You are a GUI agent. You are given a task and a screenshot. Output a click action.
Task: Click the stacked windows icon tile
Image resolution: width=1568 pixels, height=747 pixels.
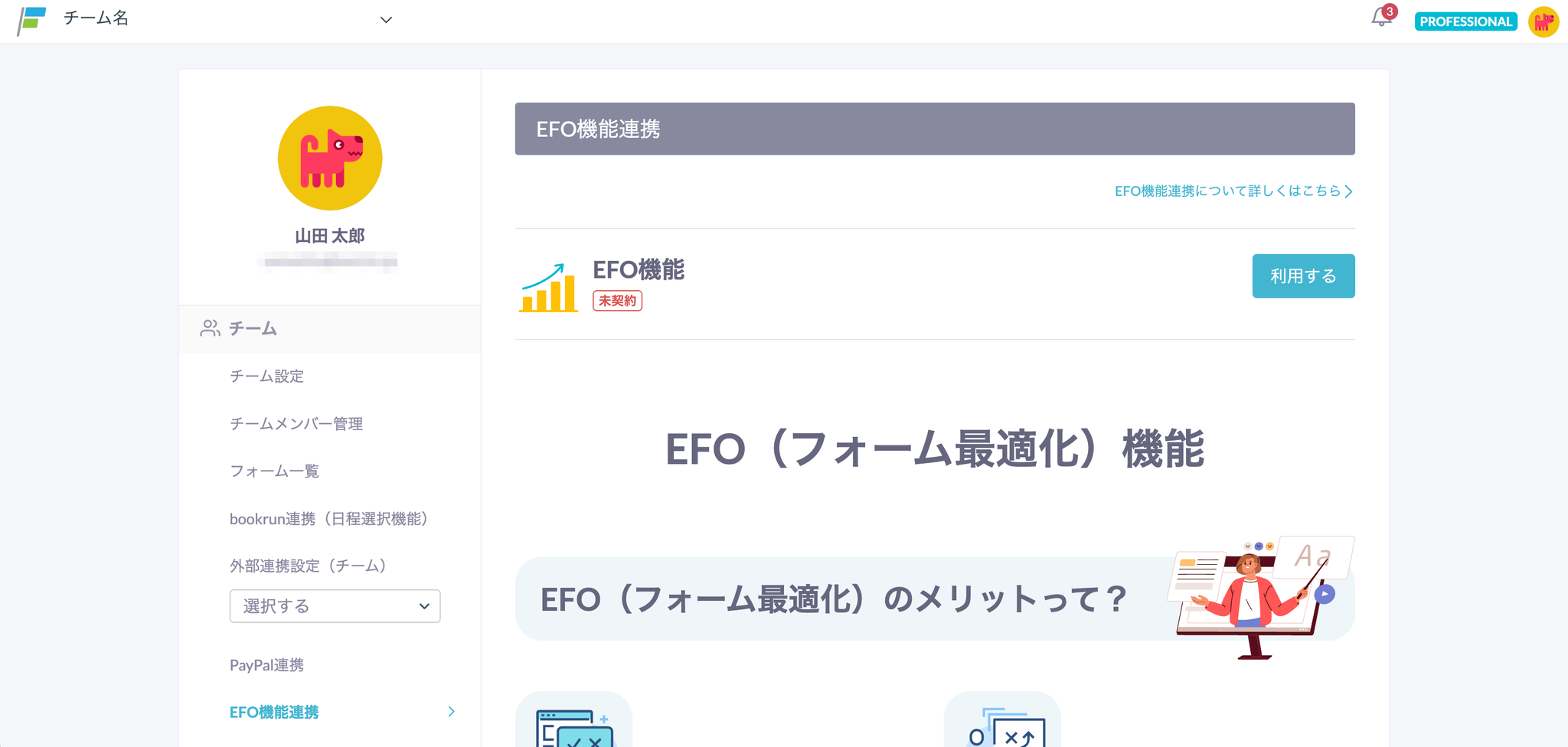pyautogui.click(x=1002, y=723)
